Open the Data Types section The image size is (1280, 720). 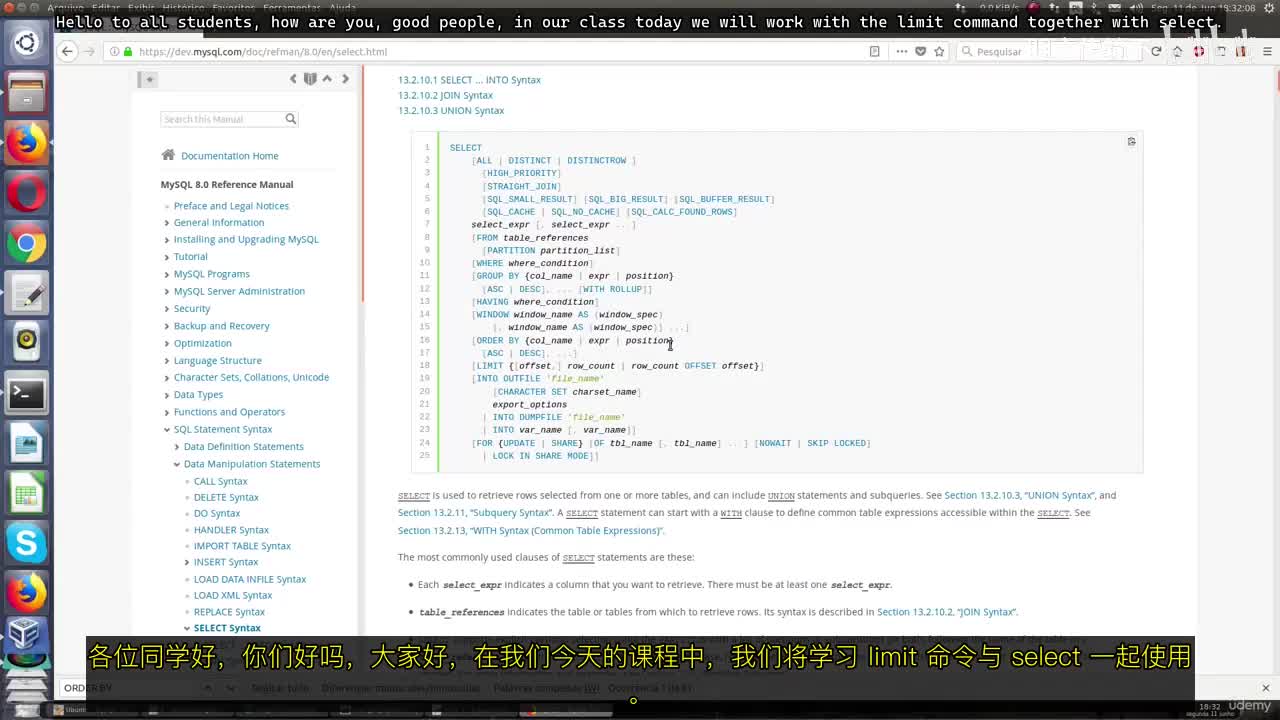point(198,395)
